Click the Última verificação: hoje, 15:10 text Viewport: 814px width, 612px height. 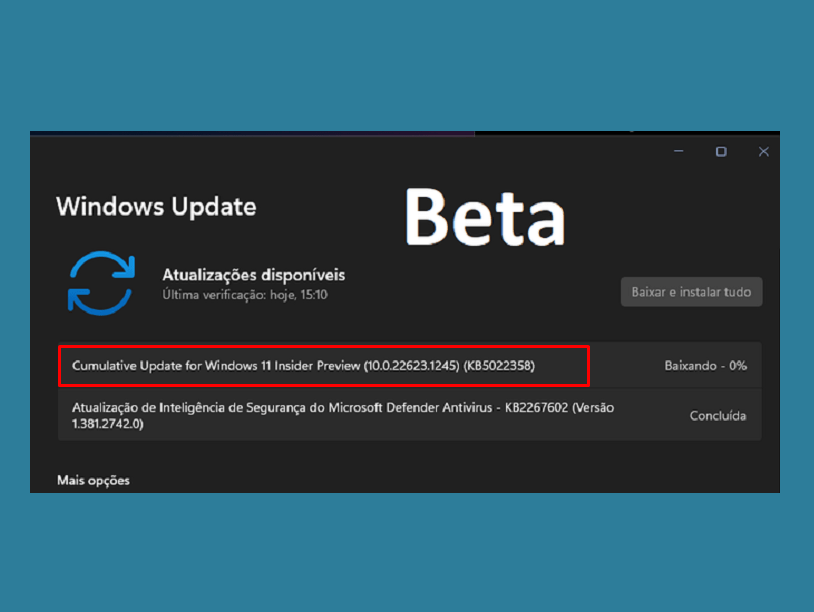click(245, 295)
